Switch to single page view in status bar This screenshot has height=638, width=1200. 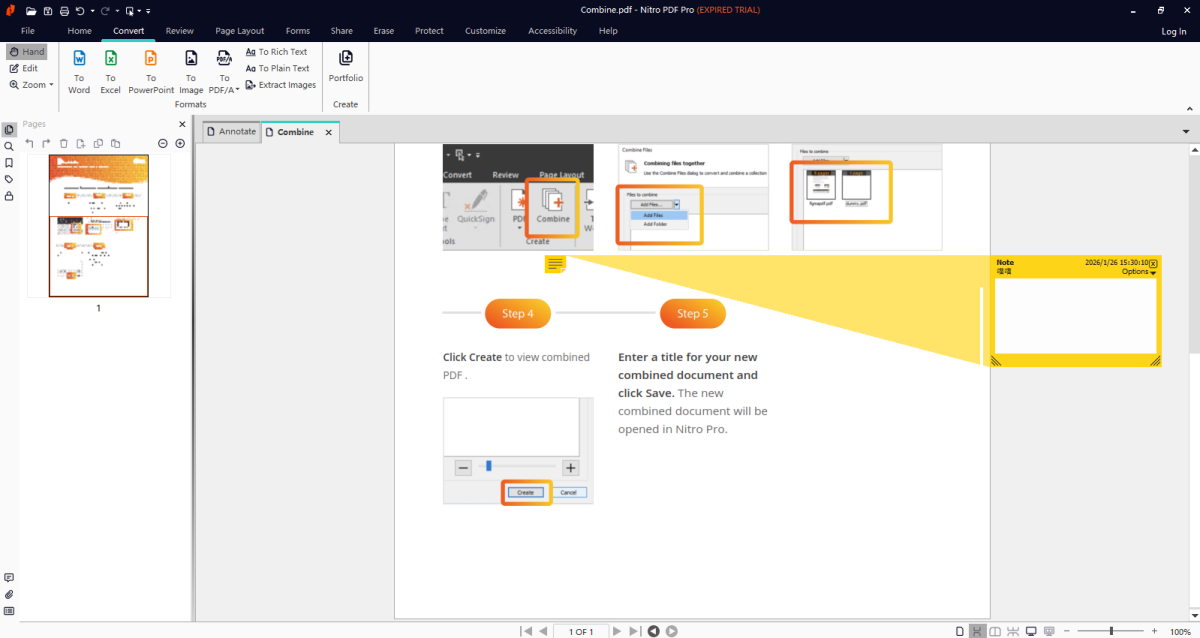pyautogui.click(x=960, y=631)
